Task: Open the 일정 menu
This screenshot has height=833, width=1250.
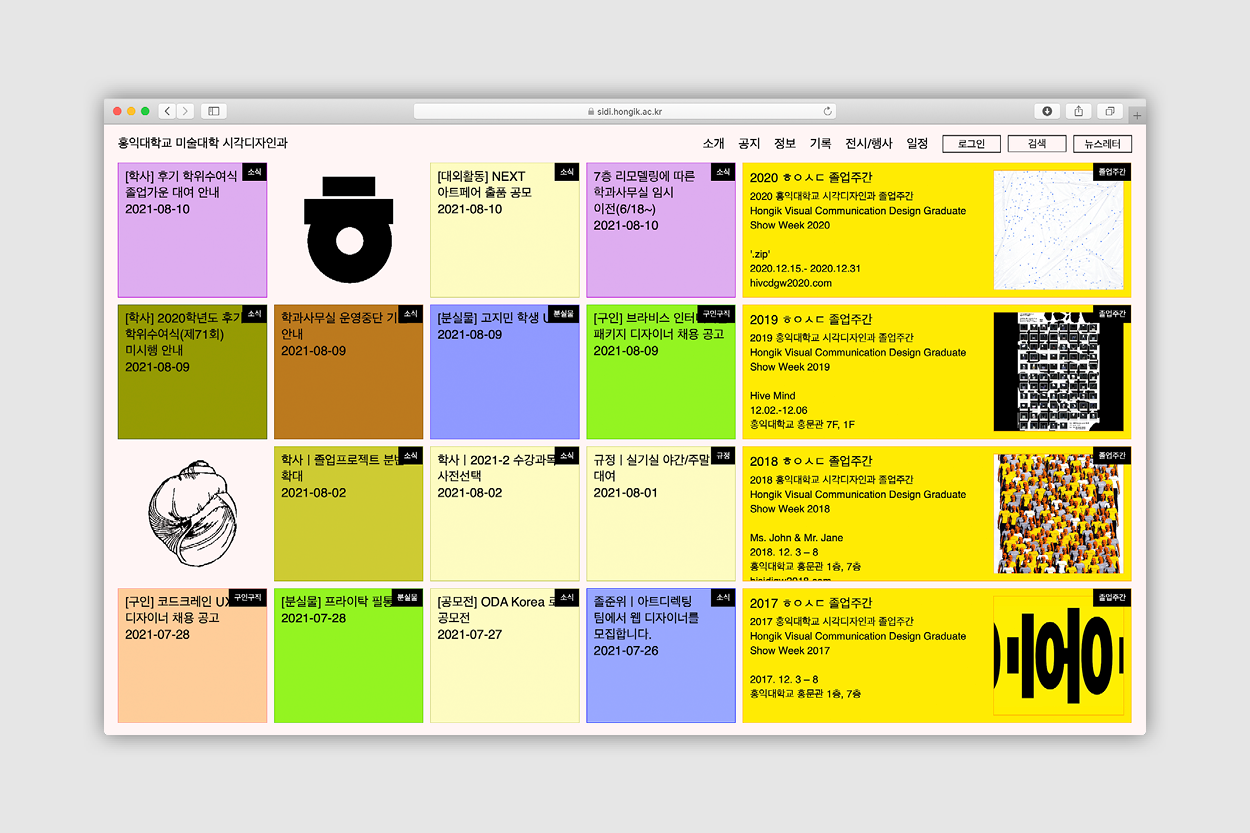Action: 917,144
